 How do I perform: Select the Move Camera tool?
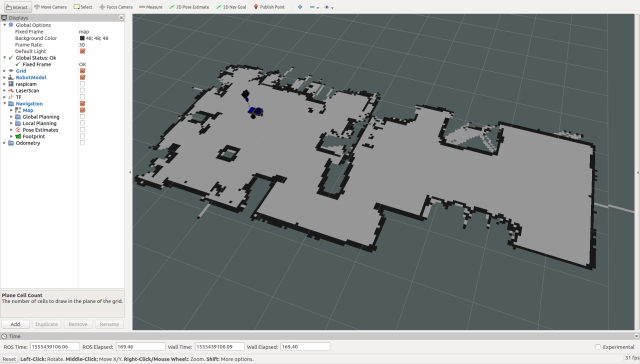pyautogui.click(x=50, y=7)
